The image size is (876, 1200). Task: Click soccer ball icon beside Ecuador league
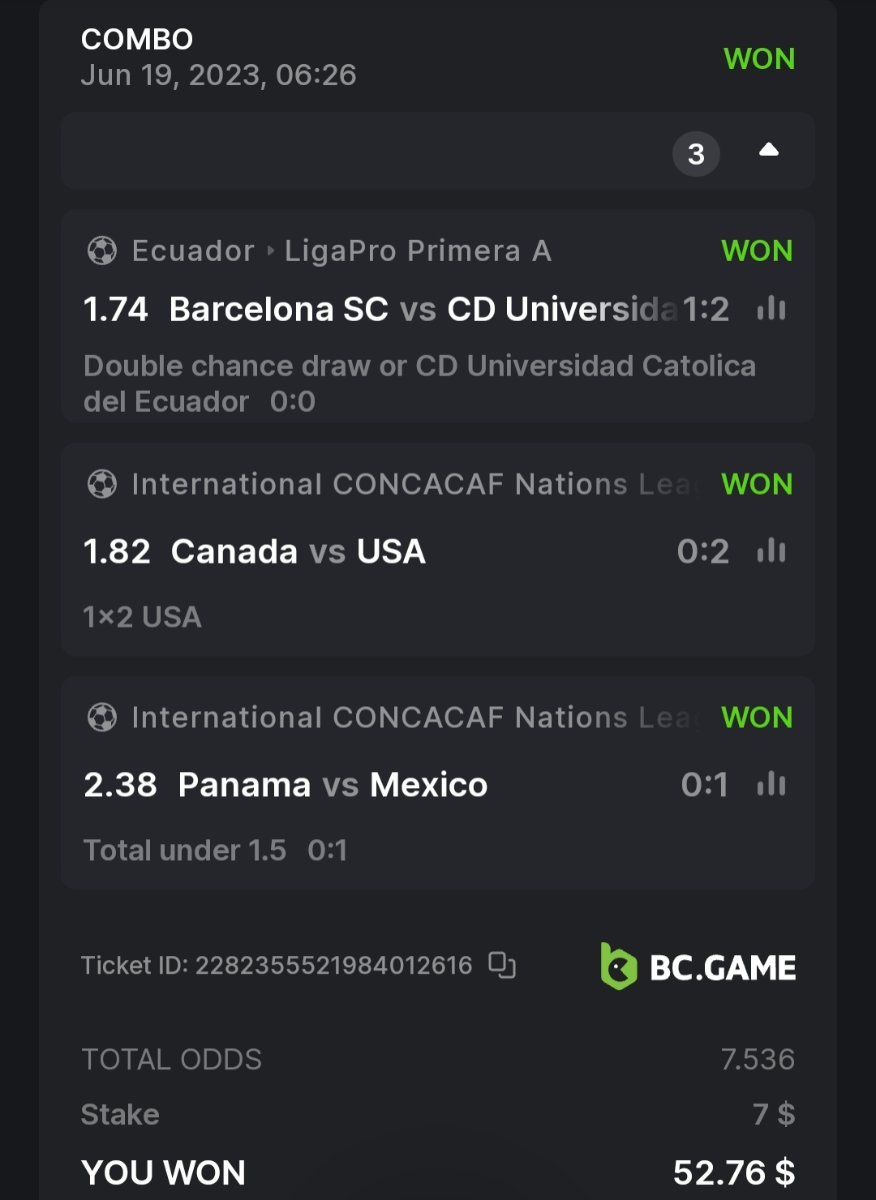pyautogui.click(x=102, y=251)
